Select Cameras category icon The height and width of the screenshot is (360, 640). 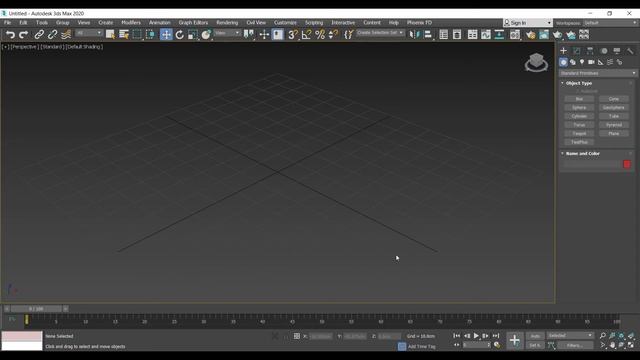click(591, 62)
